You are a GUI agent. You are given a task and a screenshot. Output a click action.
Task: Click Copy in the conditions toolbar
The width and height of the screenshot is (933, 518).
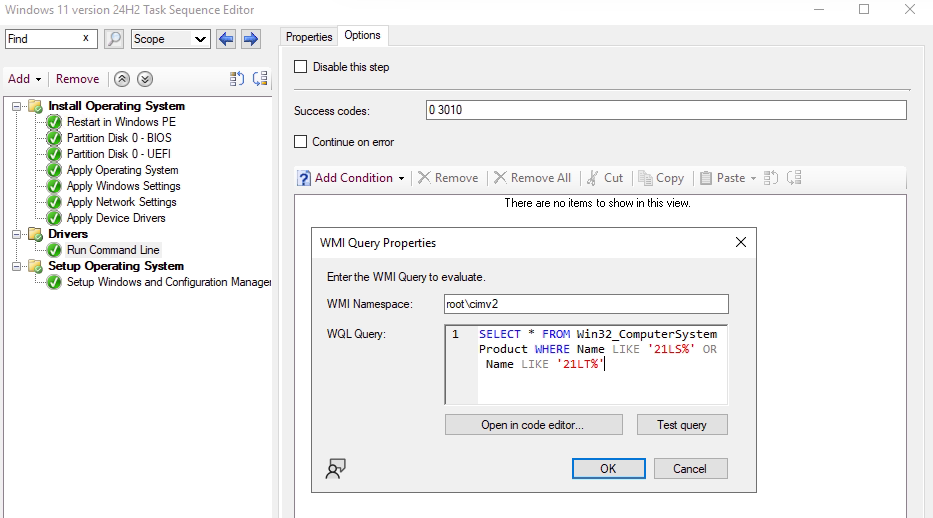(661, 178)
